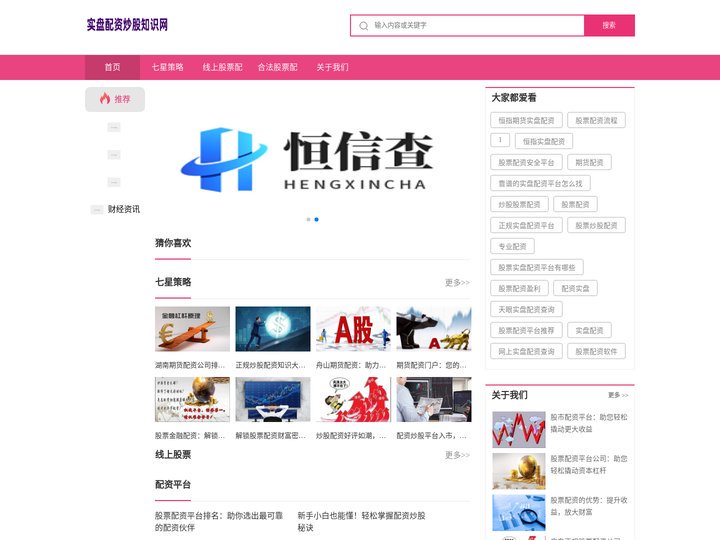Open the trader at monitors thumbnail
Viewport: 720px width, 540px height.
[434, 399]
